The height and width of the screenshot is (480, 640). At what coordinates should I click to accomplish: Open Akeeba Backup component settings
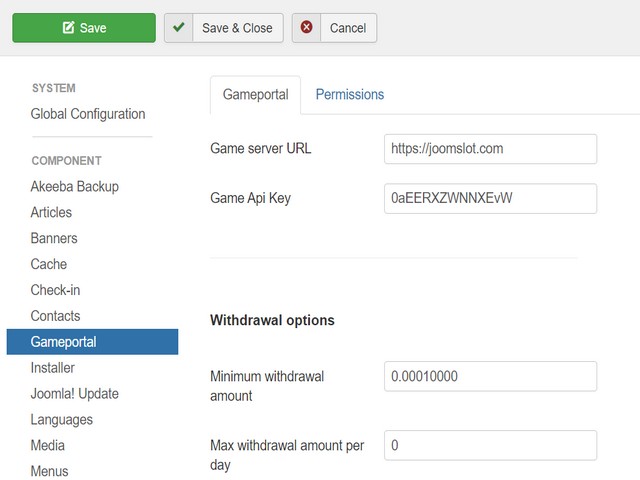click(75, 187)
